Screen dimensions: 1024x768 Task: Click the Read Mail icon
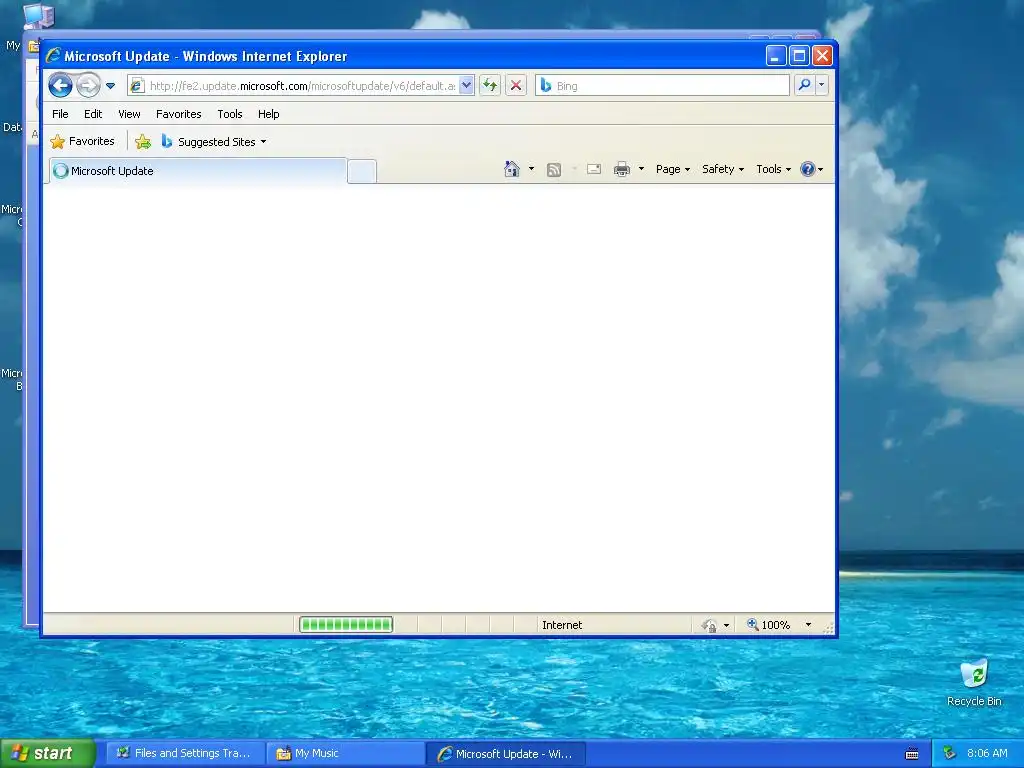pyautogui.click(x=594, y=169)
